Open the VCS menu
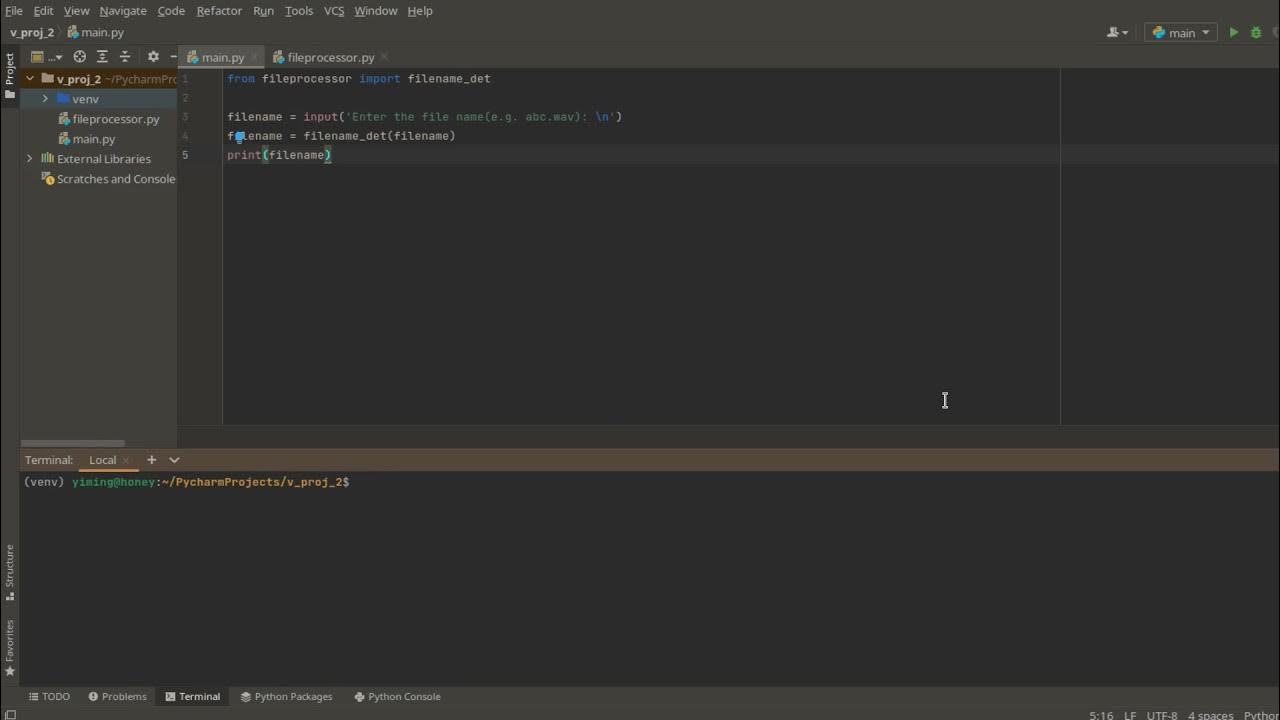Viewport: 1280px width, 720px height. tap(334, 11)
